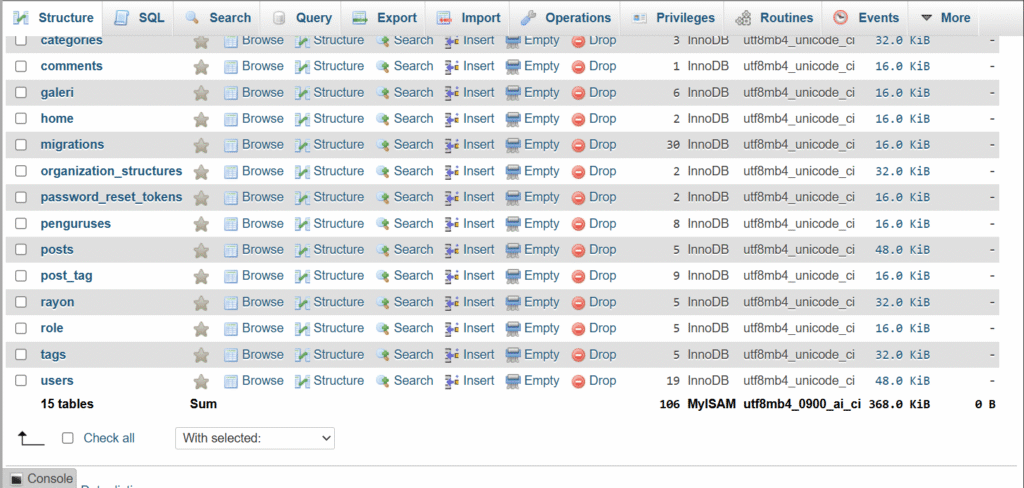Open the top Search tab
Viewport: 1024px width, 488px height.
(217, 18)
